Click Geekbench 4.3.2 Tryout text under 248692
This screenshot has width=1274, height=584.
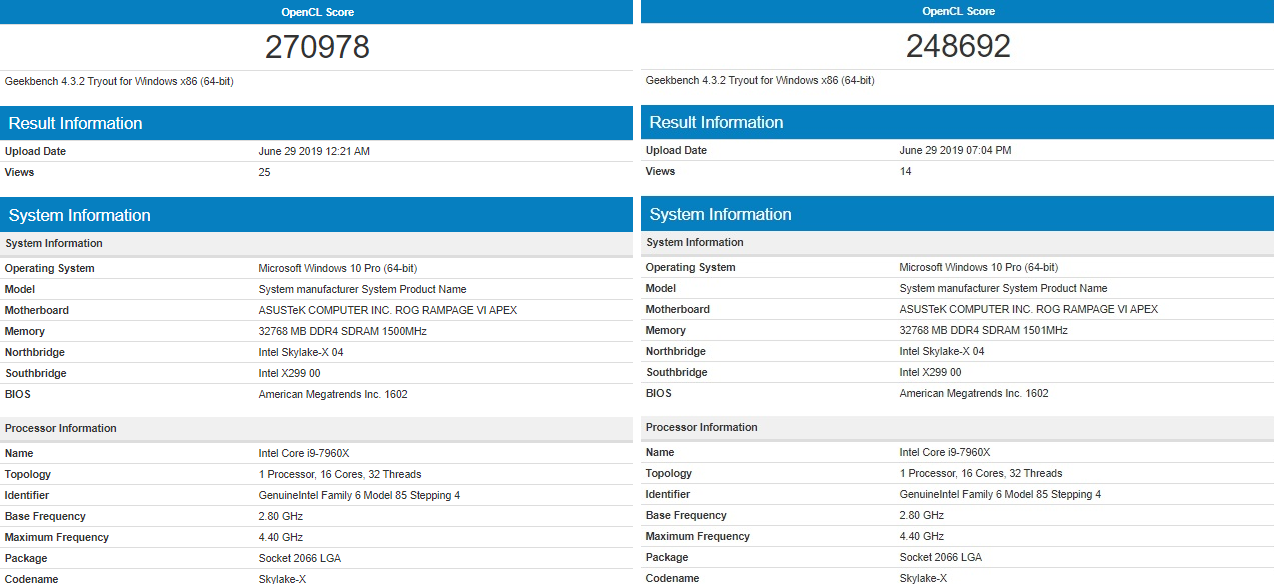click(760, 80)
